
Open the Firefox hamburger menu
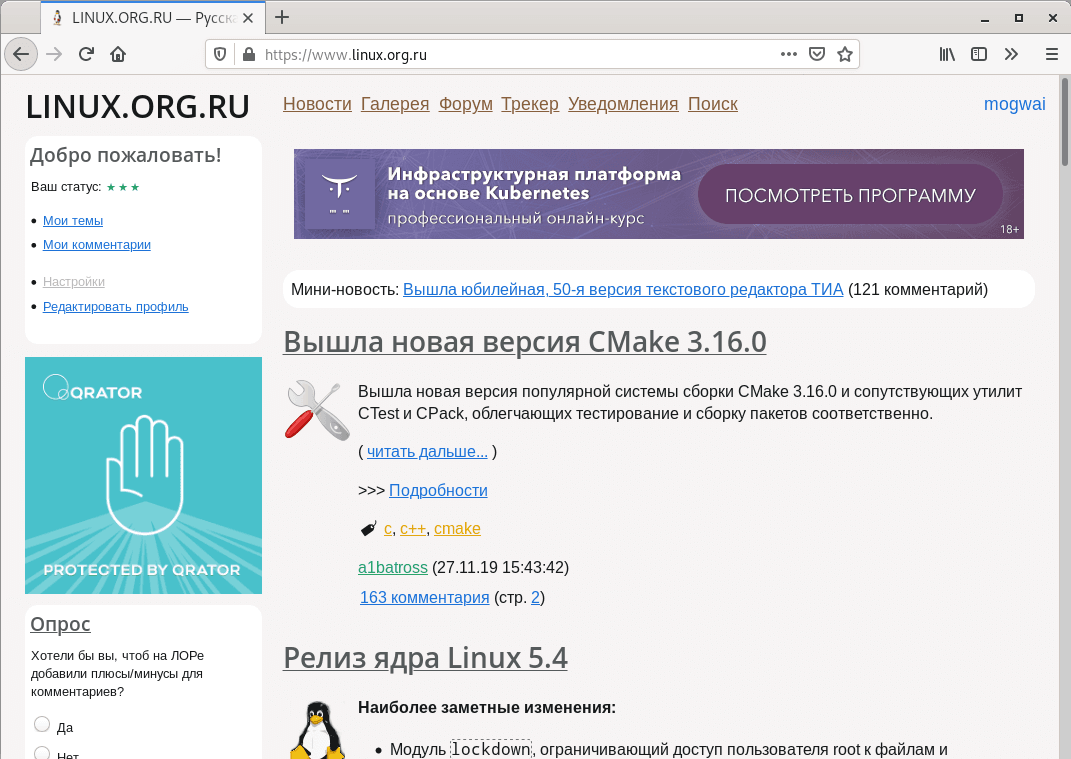(x=1051, y=54)
